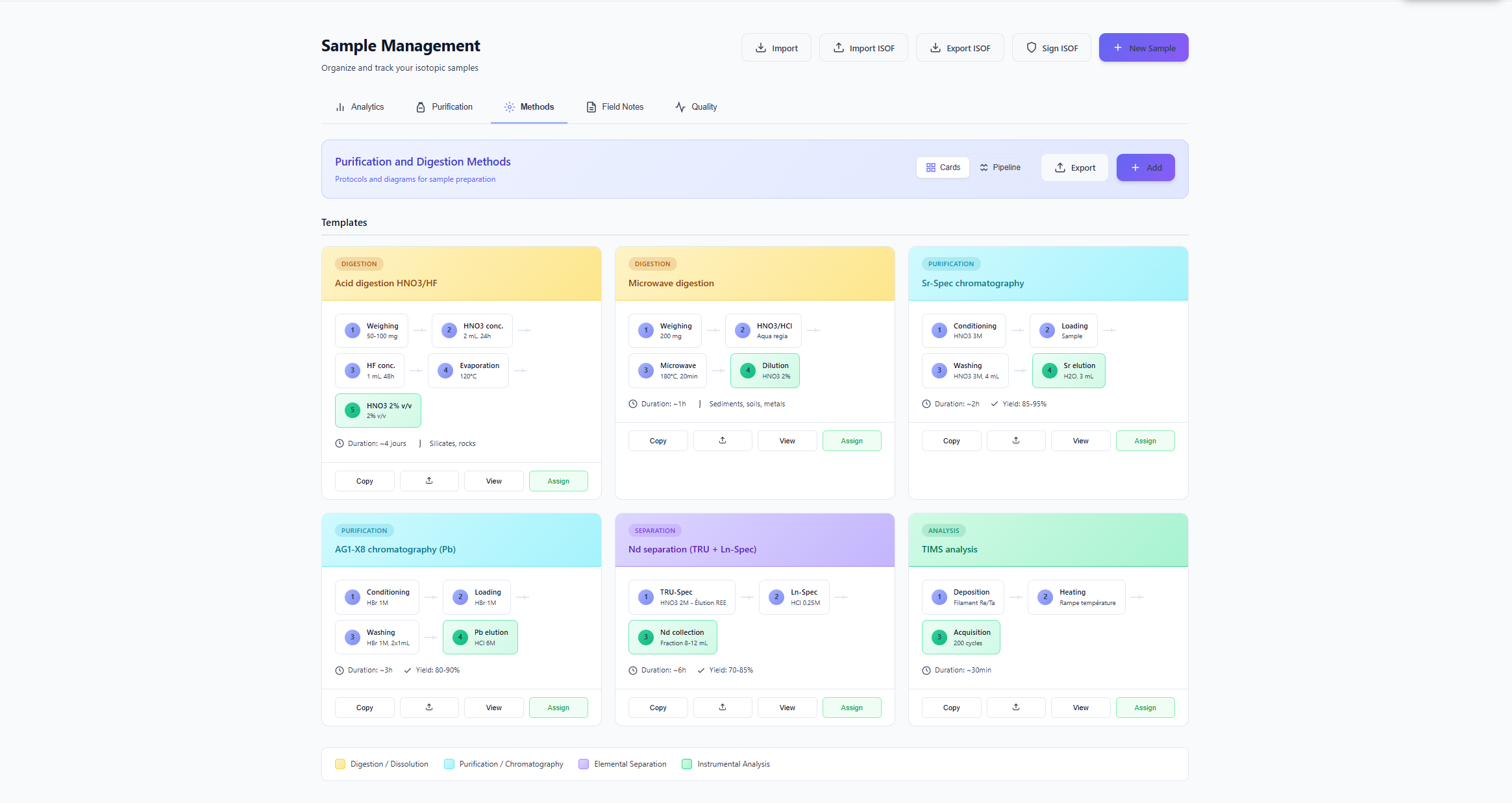The height and width of the screenshot is (803, 1512).
Task: View the TIMS analysis template
Action: tap(1080, 708)
